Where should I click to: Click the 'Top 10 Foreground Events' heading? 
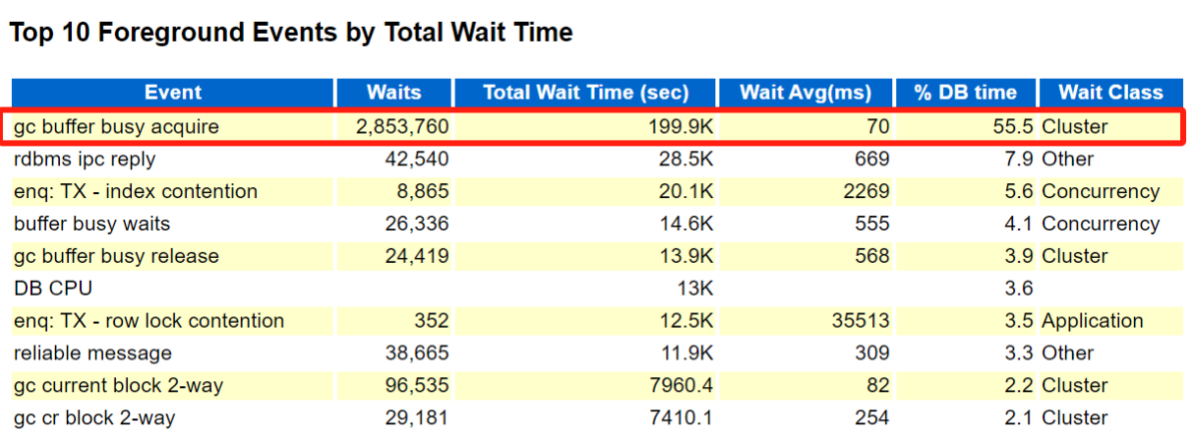(291, 33)
